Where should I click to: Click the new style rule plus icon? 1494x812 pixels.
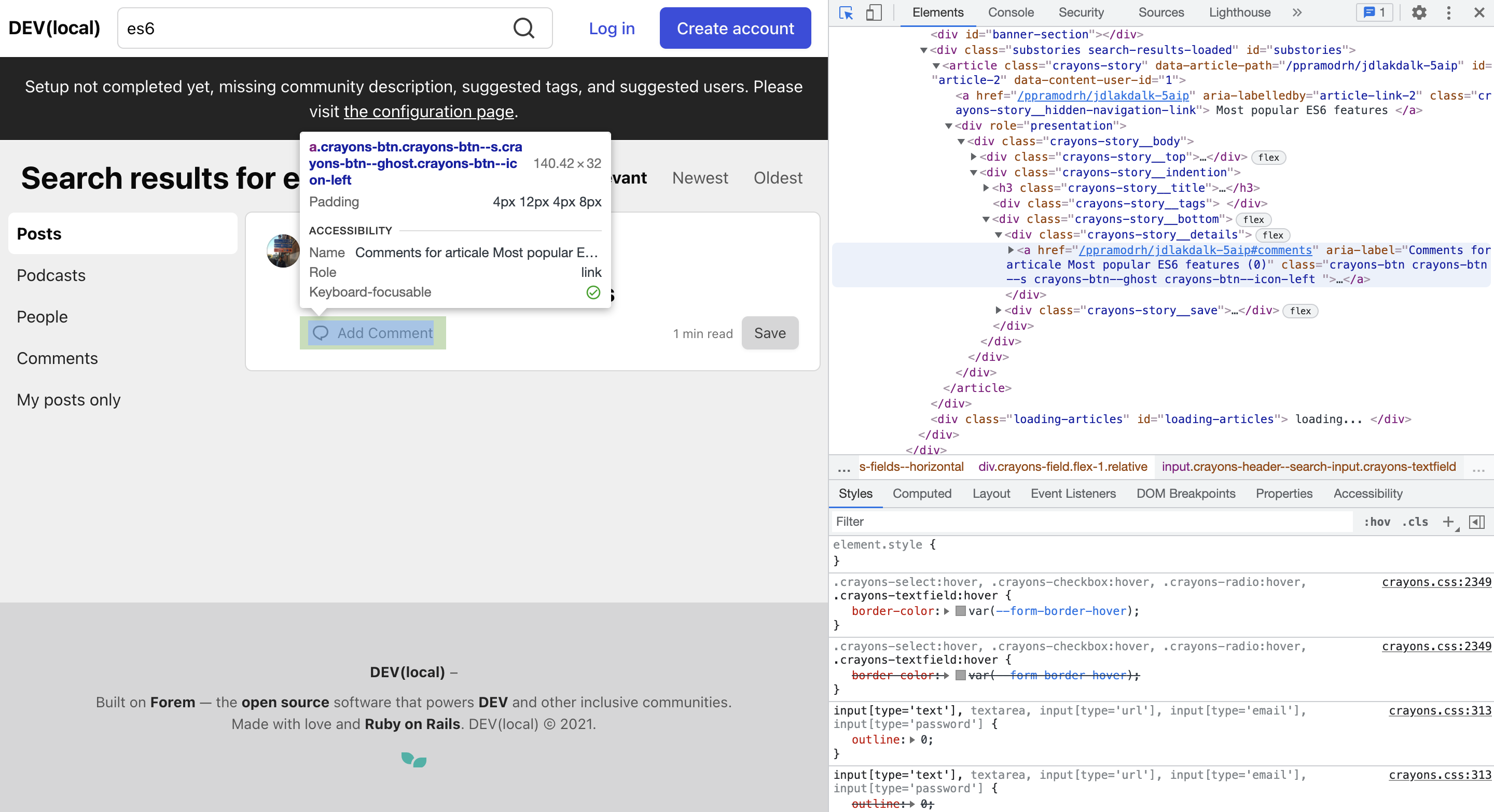[x=1448, y=522]
